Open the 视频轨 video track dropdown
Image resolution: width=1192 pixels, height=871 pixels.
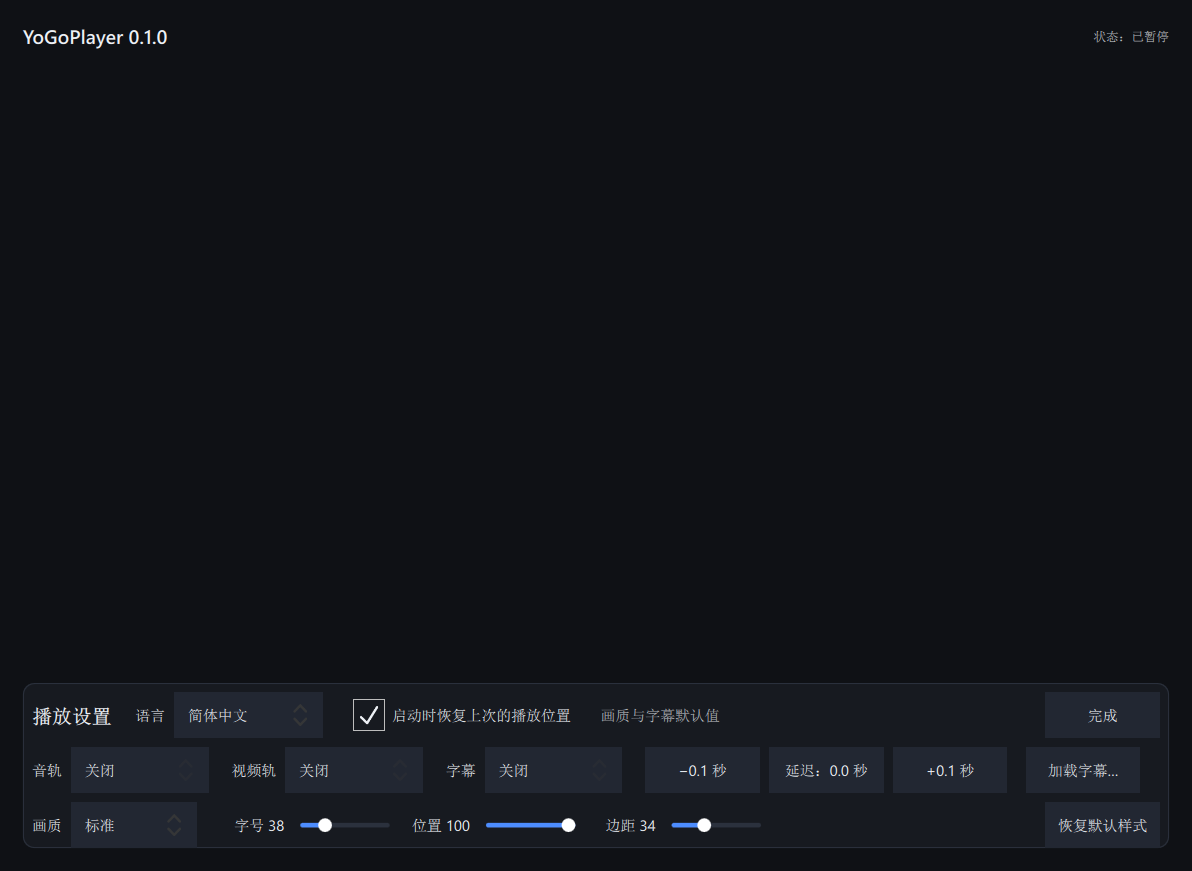point(353,770)
